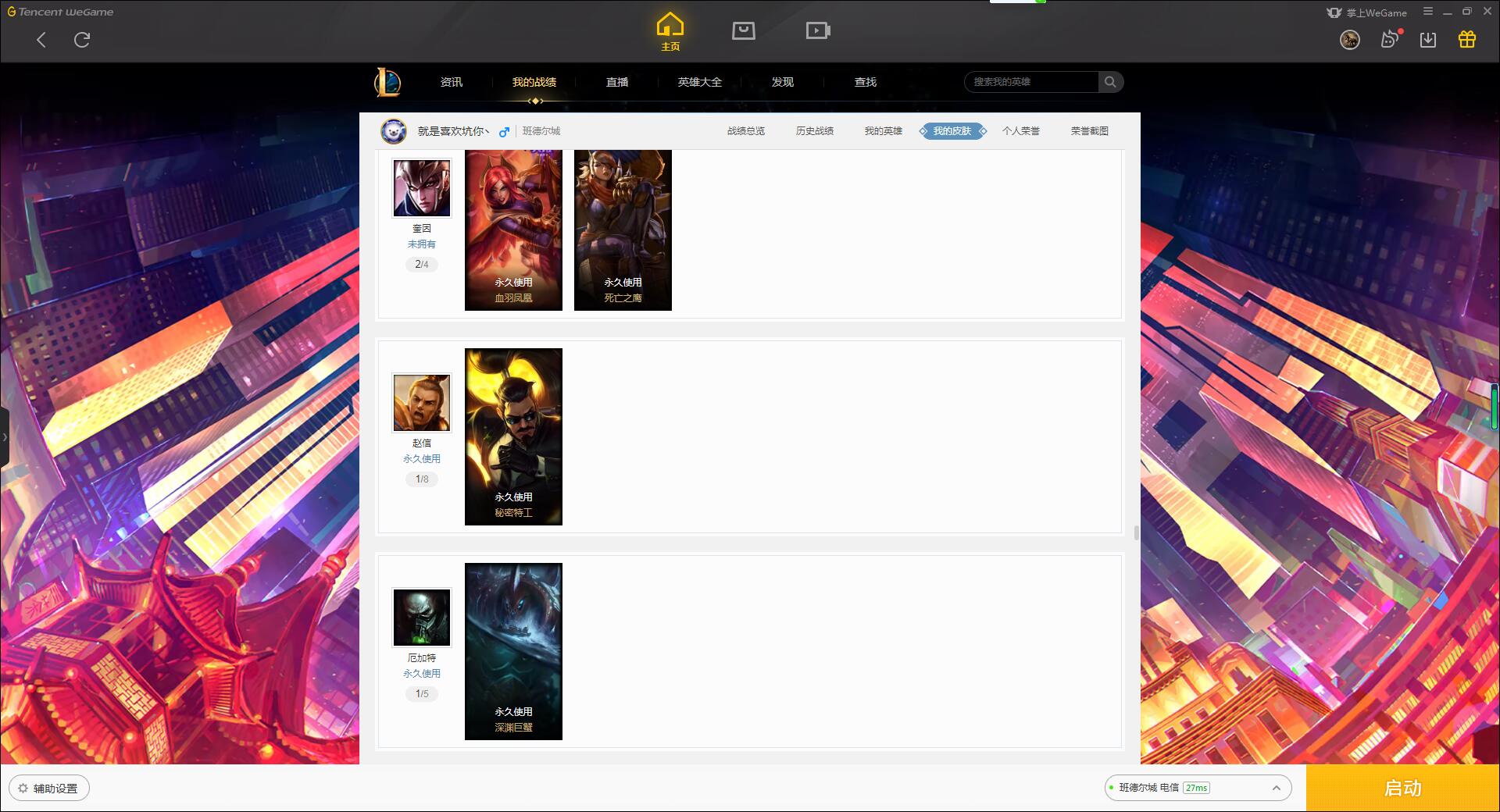The width and height of the screenshot is (1500, 812).
Task: Open the 我的英雄 sub-tab
Action: [x=884, y=131]
